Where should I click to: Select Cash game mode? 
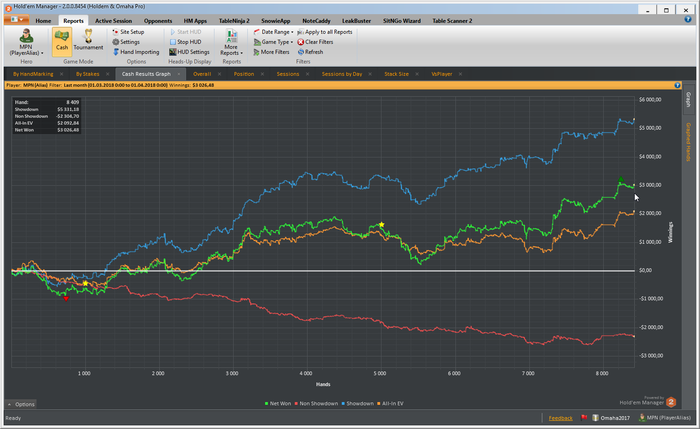[x=62, y=42]
